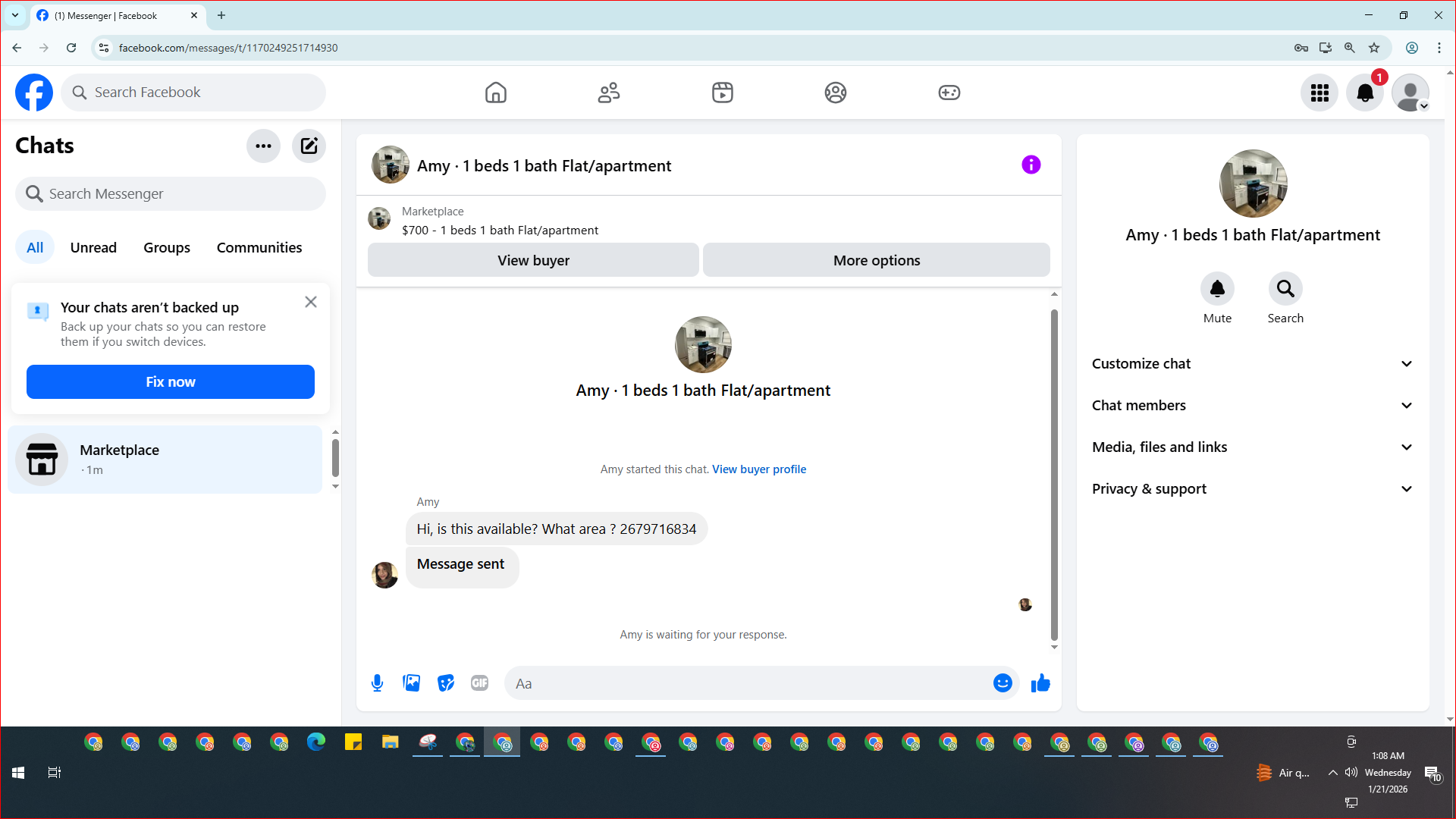Open the Gaming icon in top navigation
1456x819 pixels.
point(949,93)
